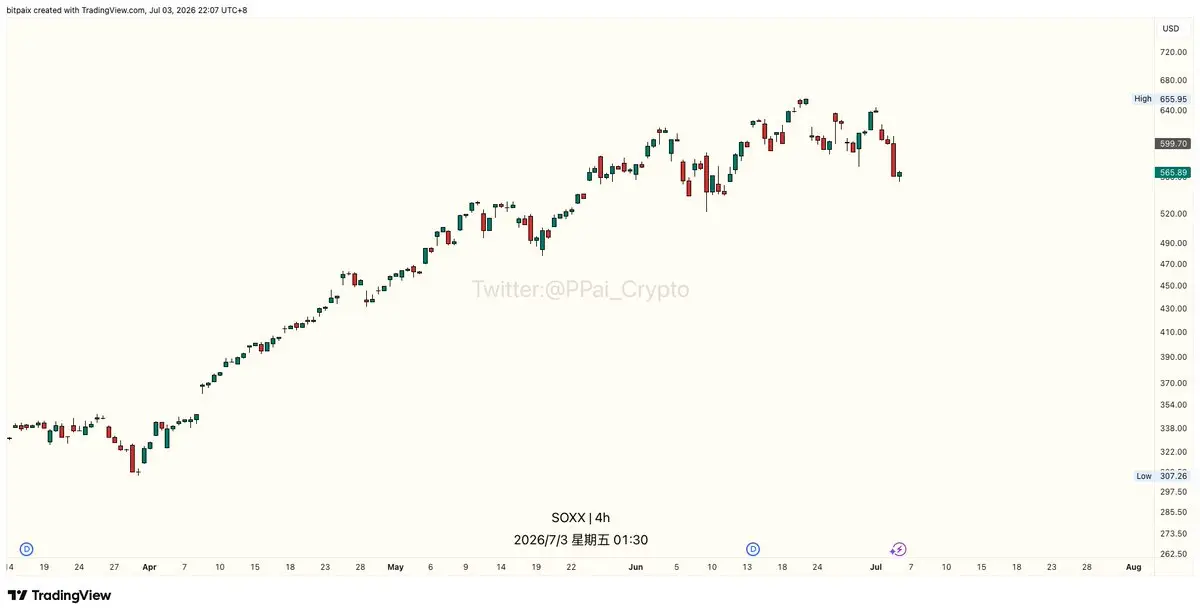Select the green 565.89 current price tag

pos(1173,173)
